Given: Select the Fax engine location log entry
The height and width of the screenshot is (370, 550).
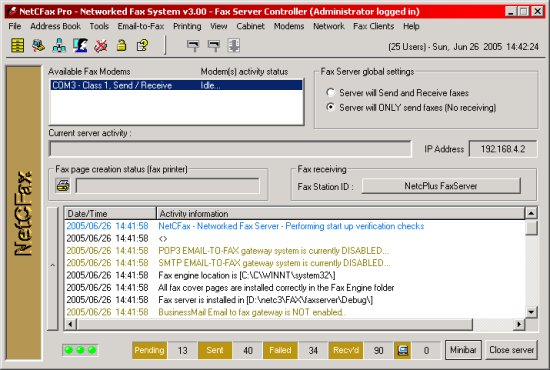Looking at the screenshot, I should point(295,275).
